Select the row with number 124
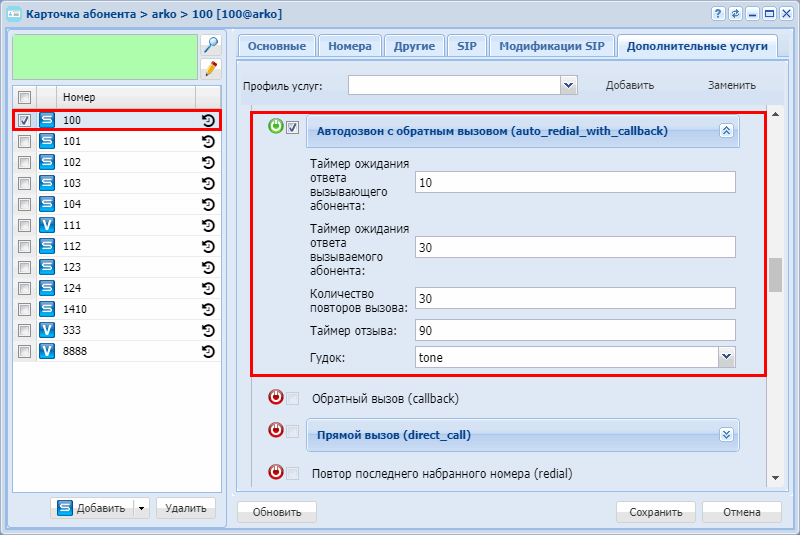The height and width of the screenshot is (535, 800). (117, 288)
